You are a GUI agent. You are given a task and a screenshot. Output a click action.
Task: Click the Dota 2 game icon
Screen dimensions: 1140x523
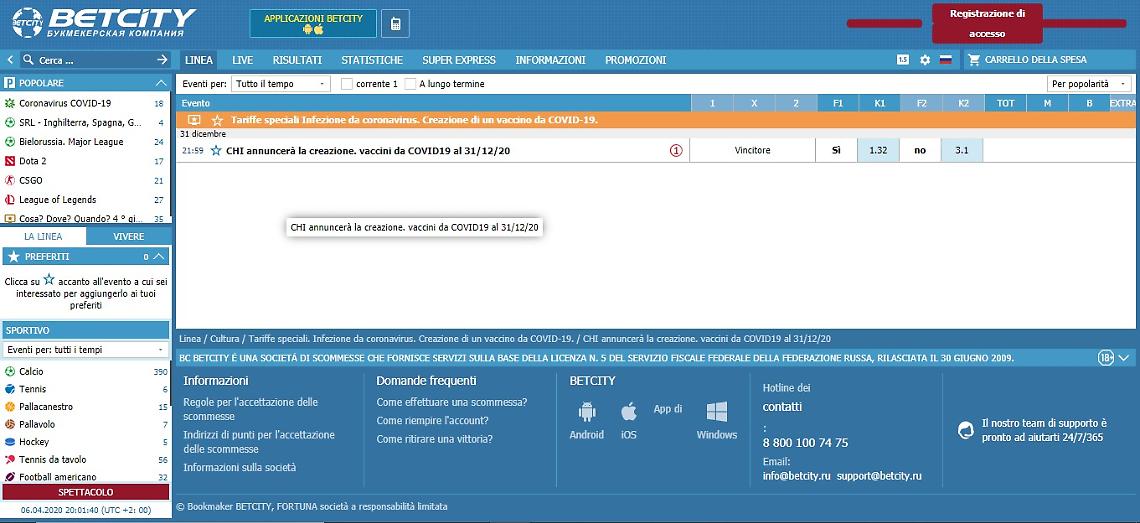(x=9, y=161)
